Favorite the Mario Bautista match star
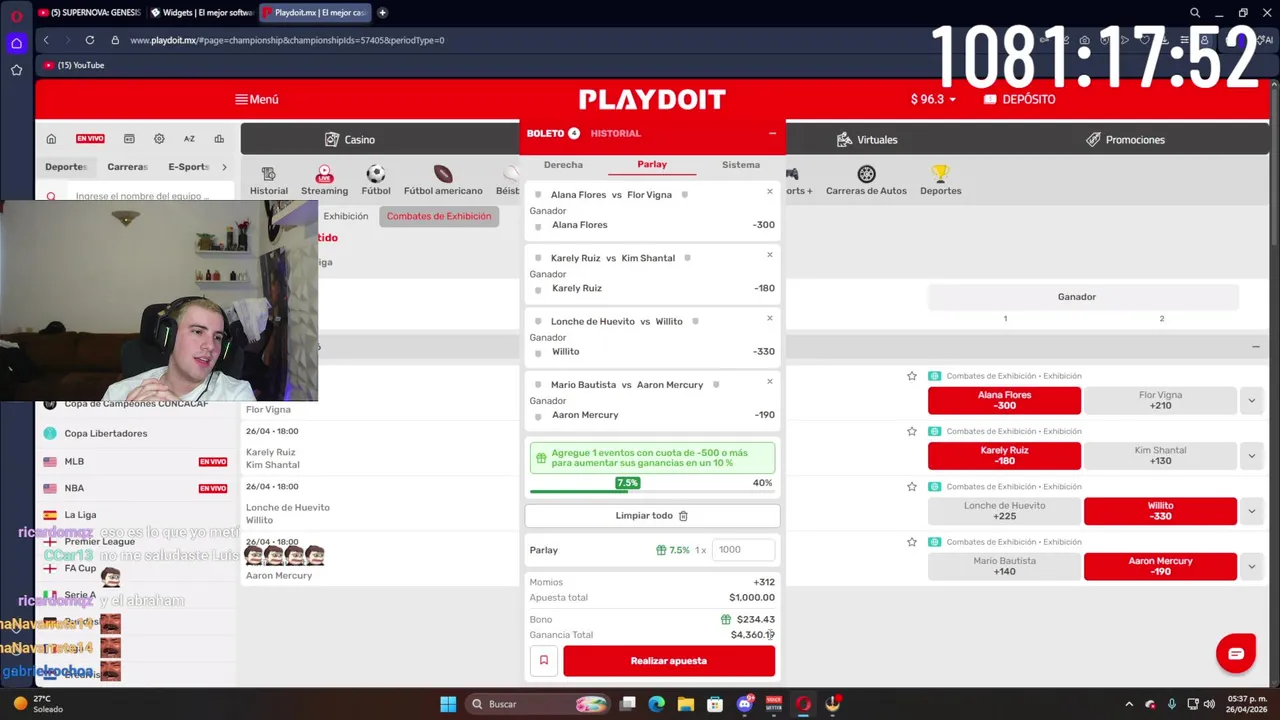The width and height of the screenshot is (1280, 720). (x=912, y=542)
